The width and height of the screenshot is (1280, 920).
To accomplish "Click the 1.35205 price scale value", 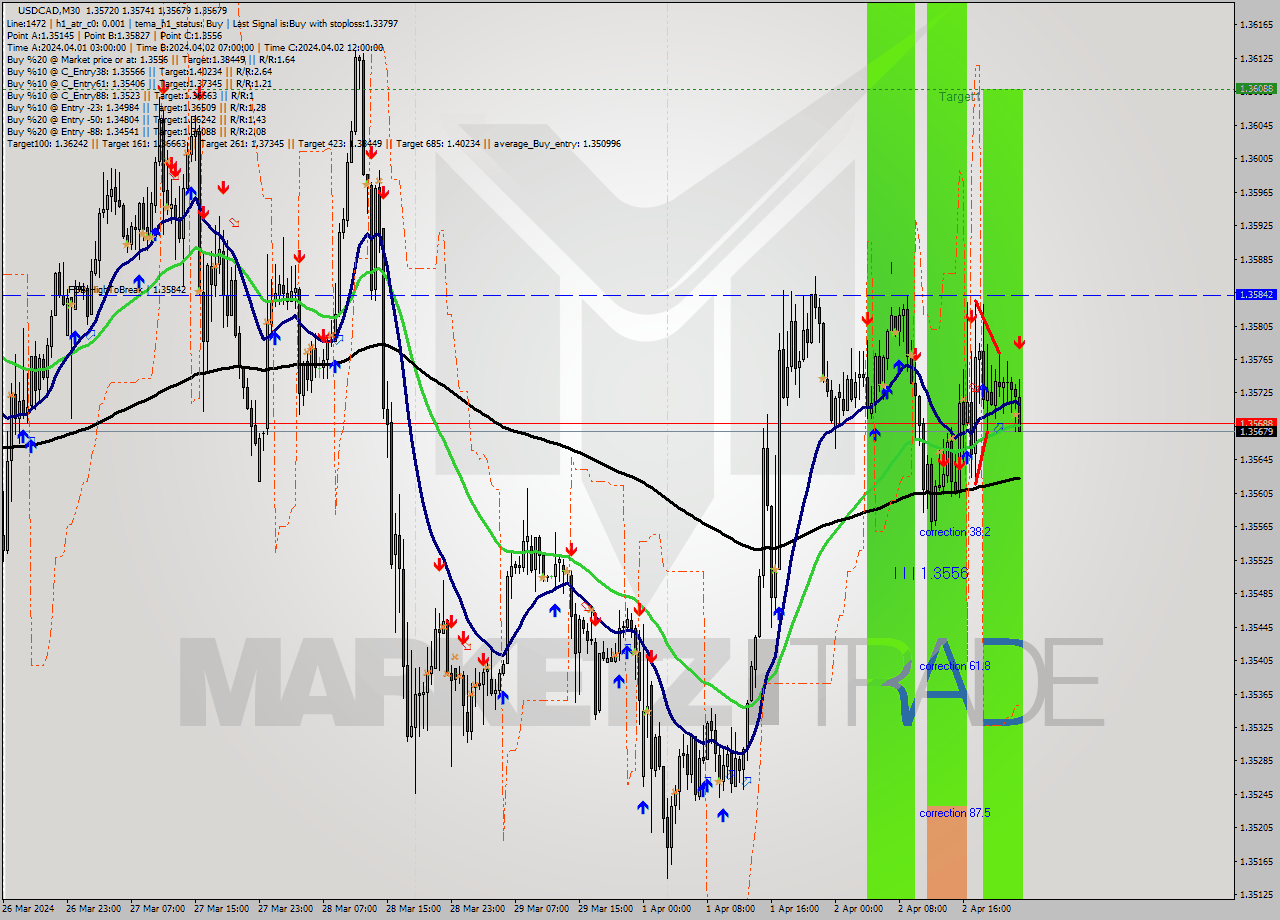I will (x=1256, y=827).
